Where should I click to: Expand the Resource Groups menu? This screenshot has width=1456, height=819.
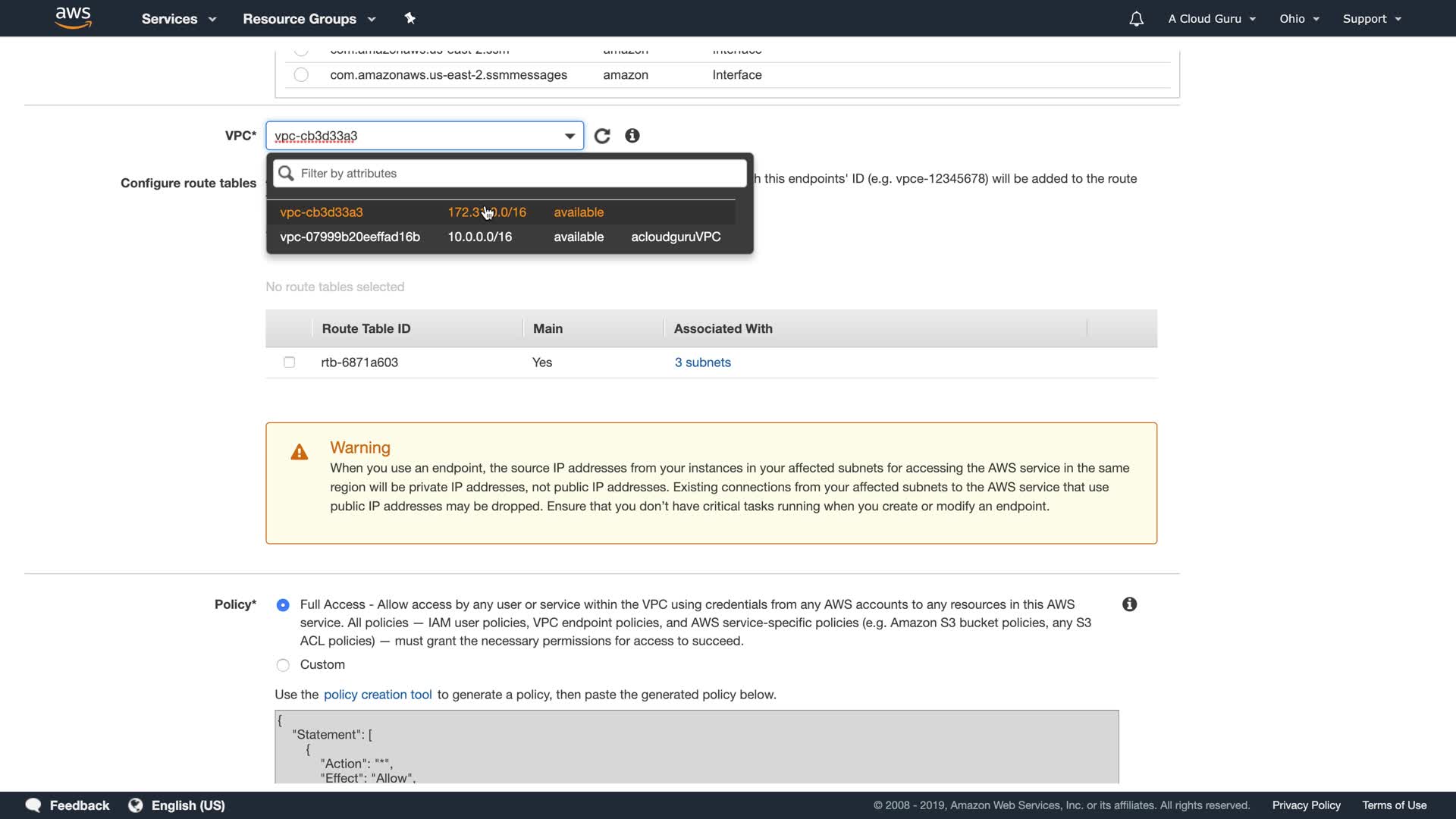pyautogui.click(x=309, y=19)
